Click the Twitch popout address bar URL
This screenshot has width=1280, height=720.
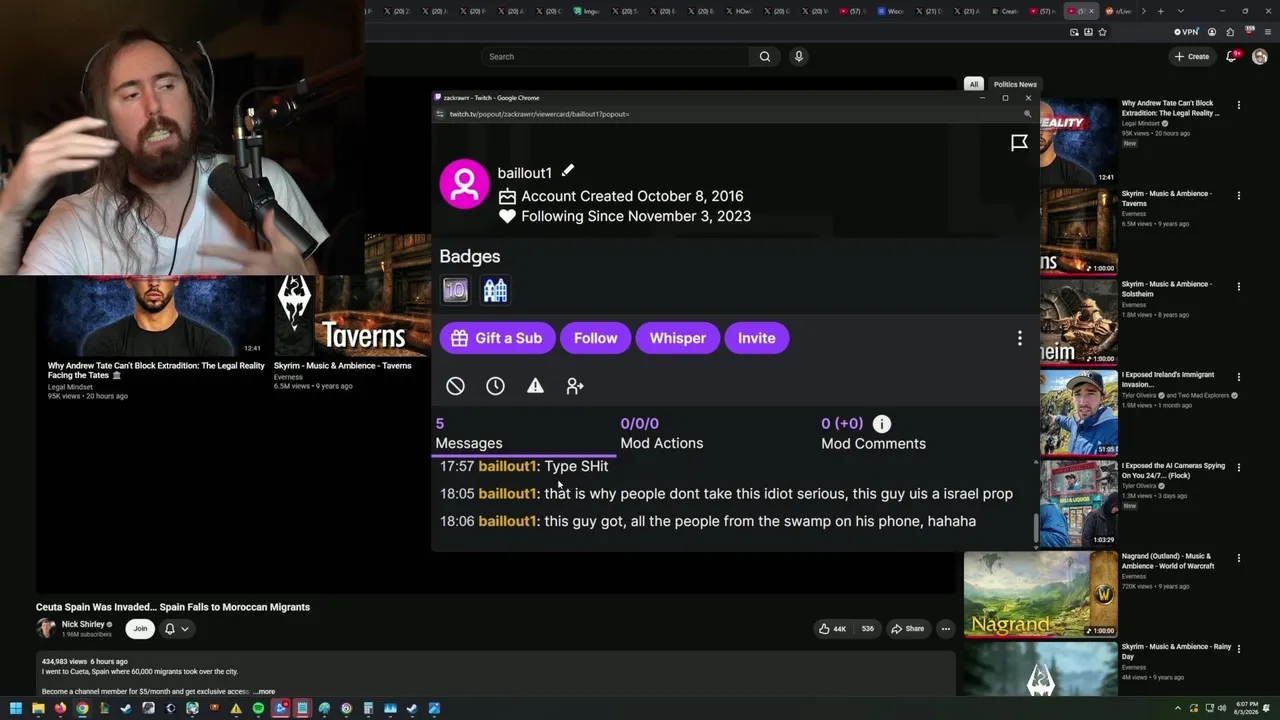pos(539,114)
